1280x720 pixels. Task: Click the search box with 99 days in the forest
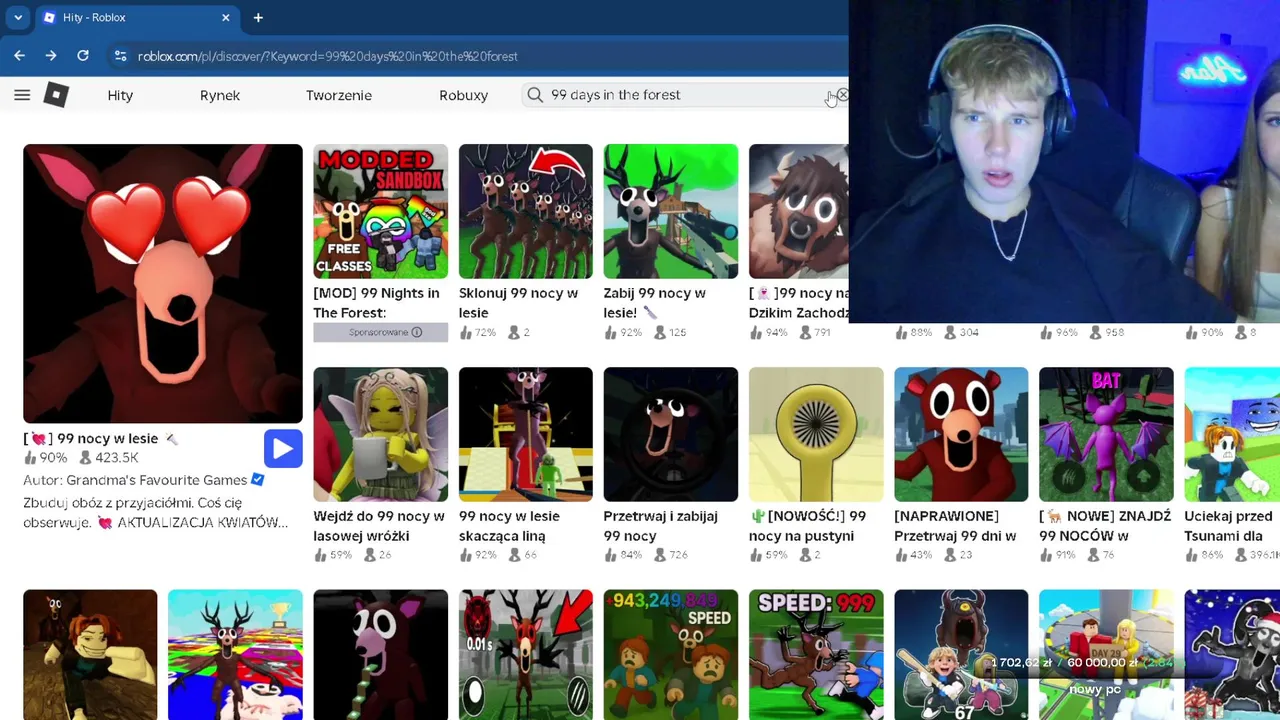click(685, 95)
